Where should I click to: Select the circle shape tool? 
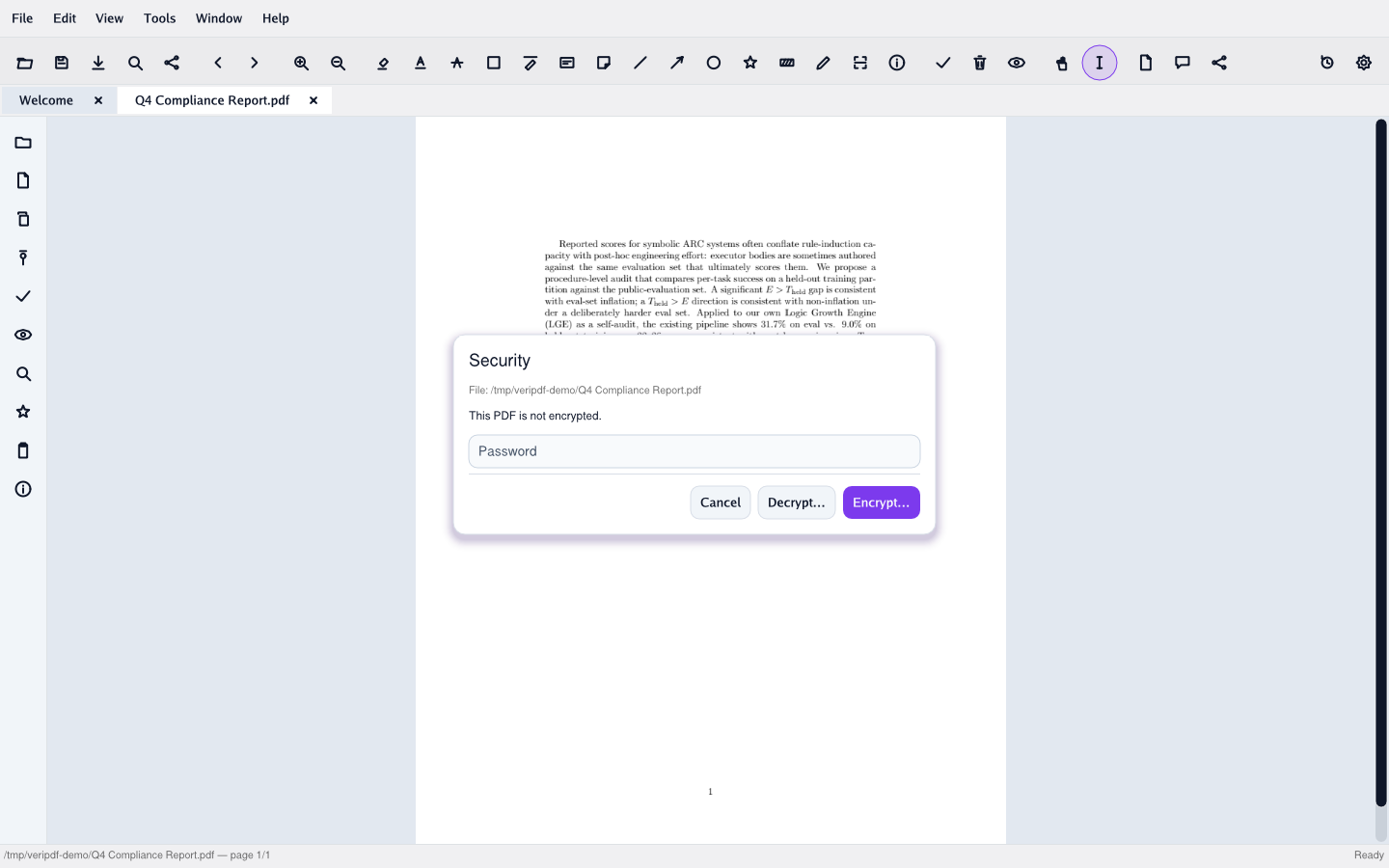(x=714, y=63)
